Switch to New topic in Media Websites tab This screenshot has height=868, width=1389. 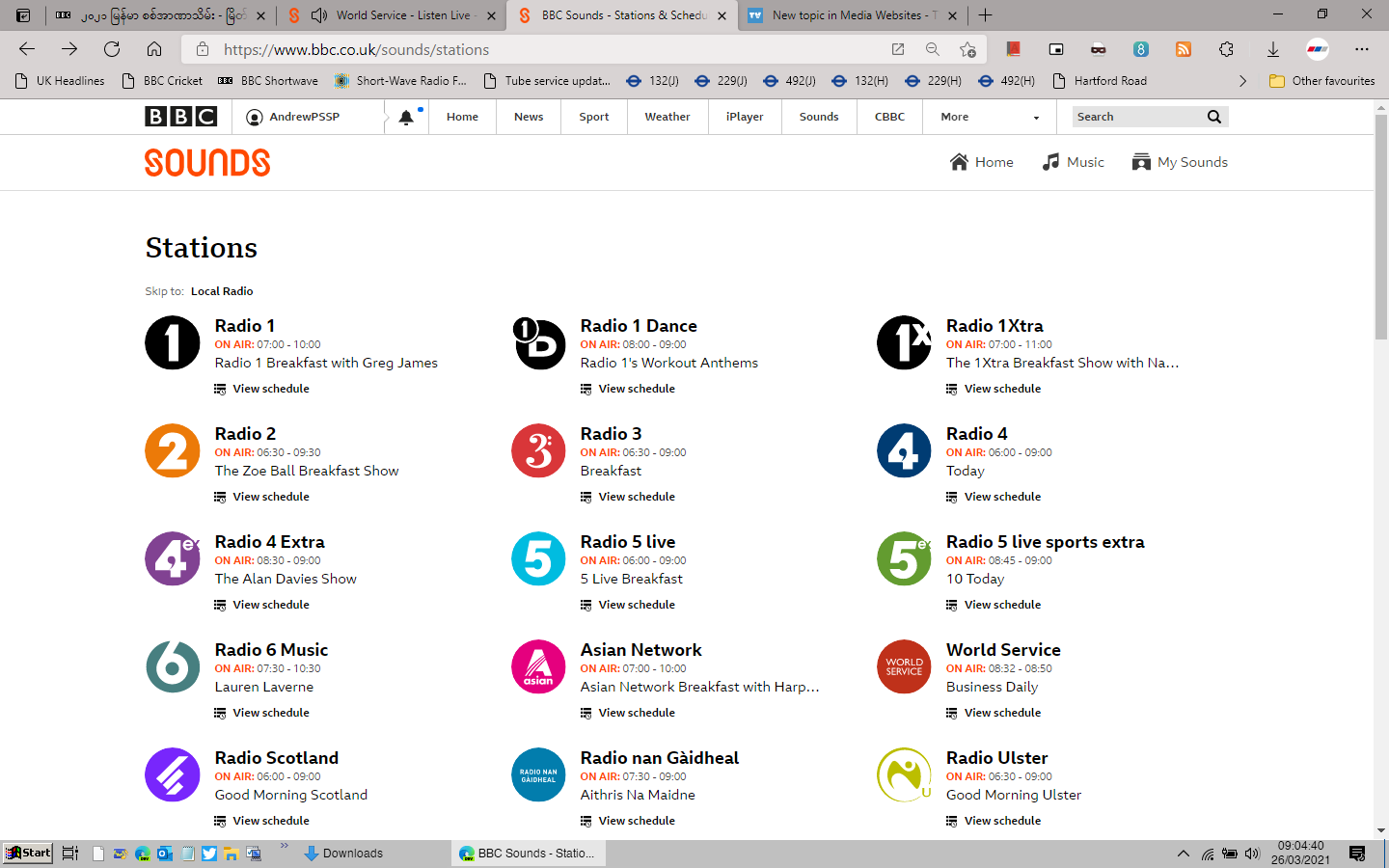tap(853, 15)
